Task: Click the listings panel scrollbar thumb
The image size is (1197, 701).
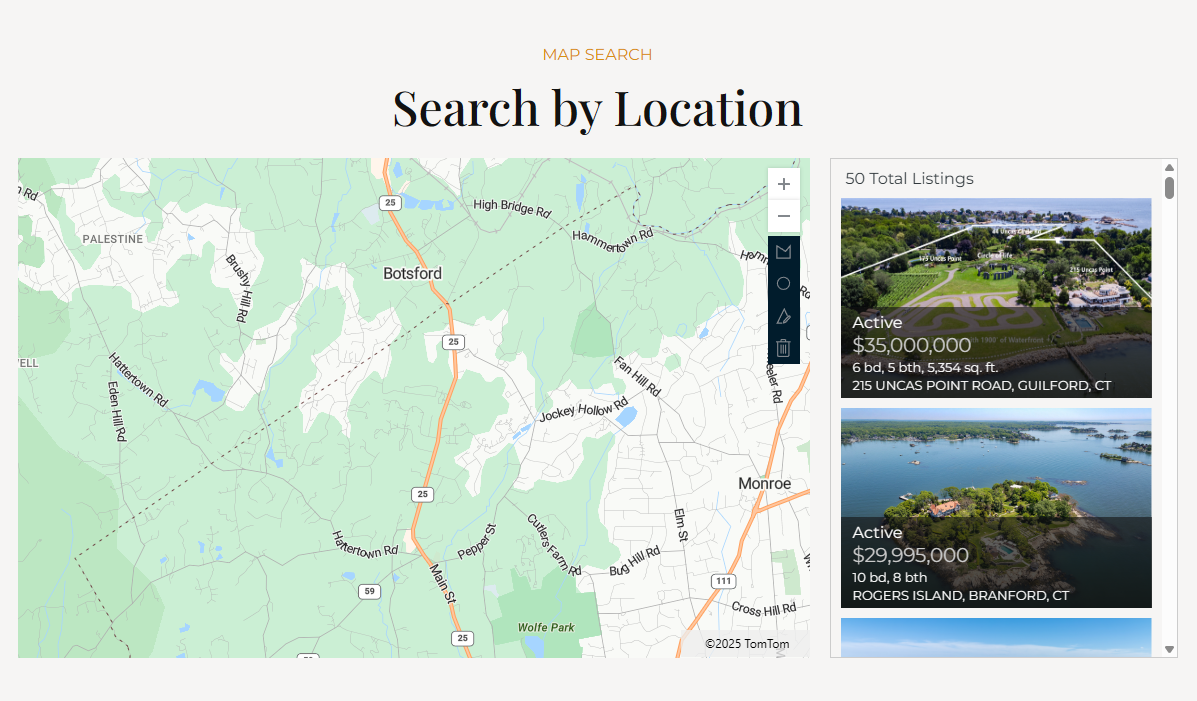Action: pos(1169,187)
